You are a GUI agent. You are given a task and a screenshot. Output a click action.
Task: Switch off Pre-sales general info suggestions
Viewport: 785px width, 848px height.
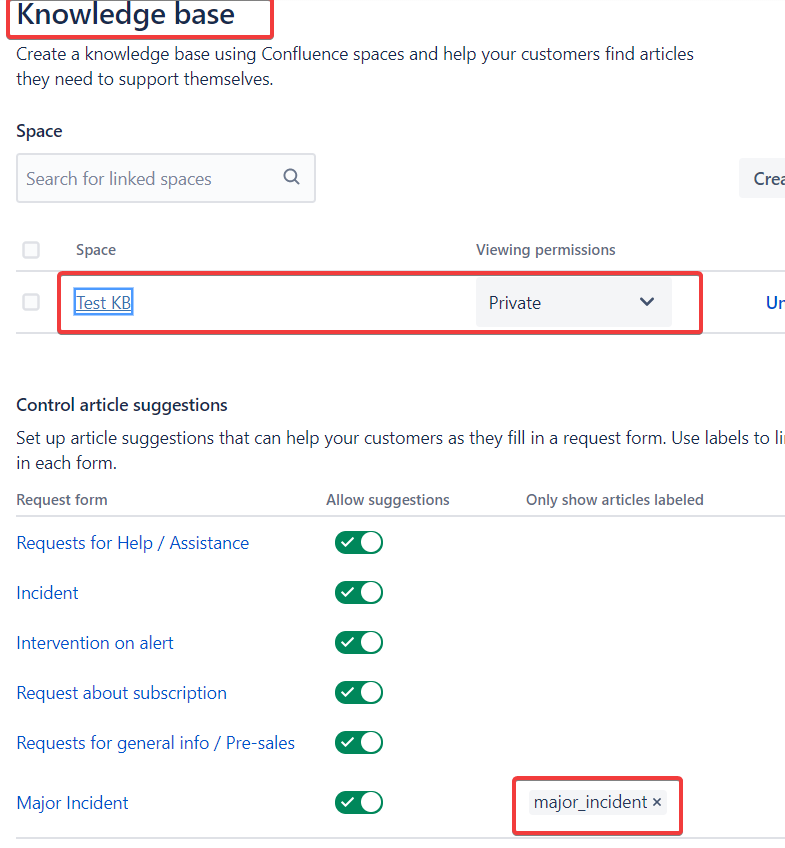pos(359,742)
